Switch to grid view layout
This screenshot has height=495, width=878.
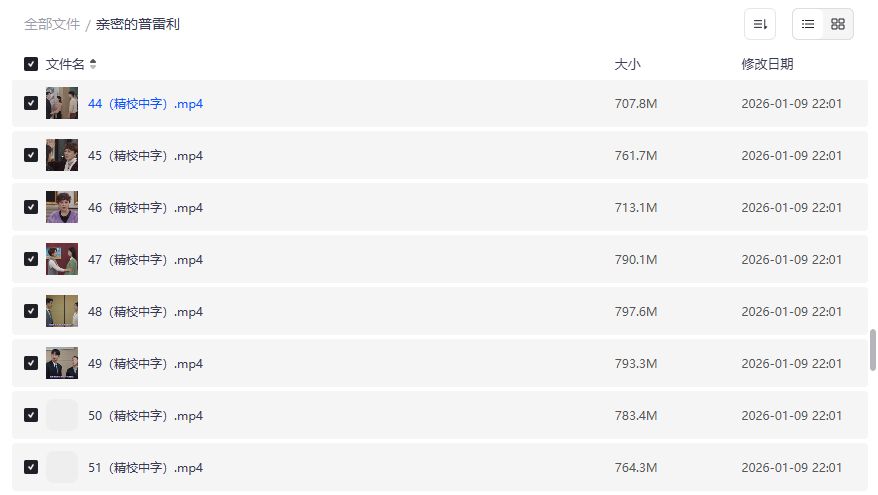838,24
